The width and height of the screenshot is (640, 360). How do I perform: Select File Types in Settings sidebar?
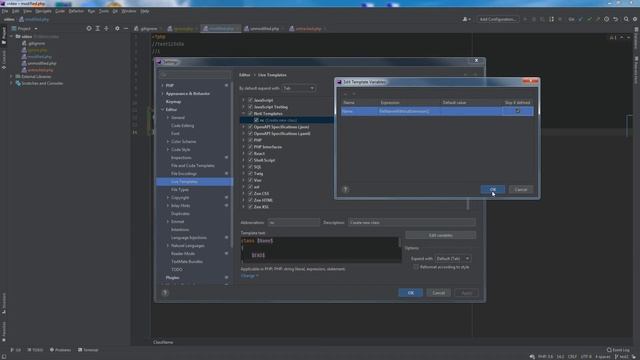[x=180, y=190]
